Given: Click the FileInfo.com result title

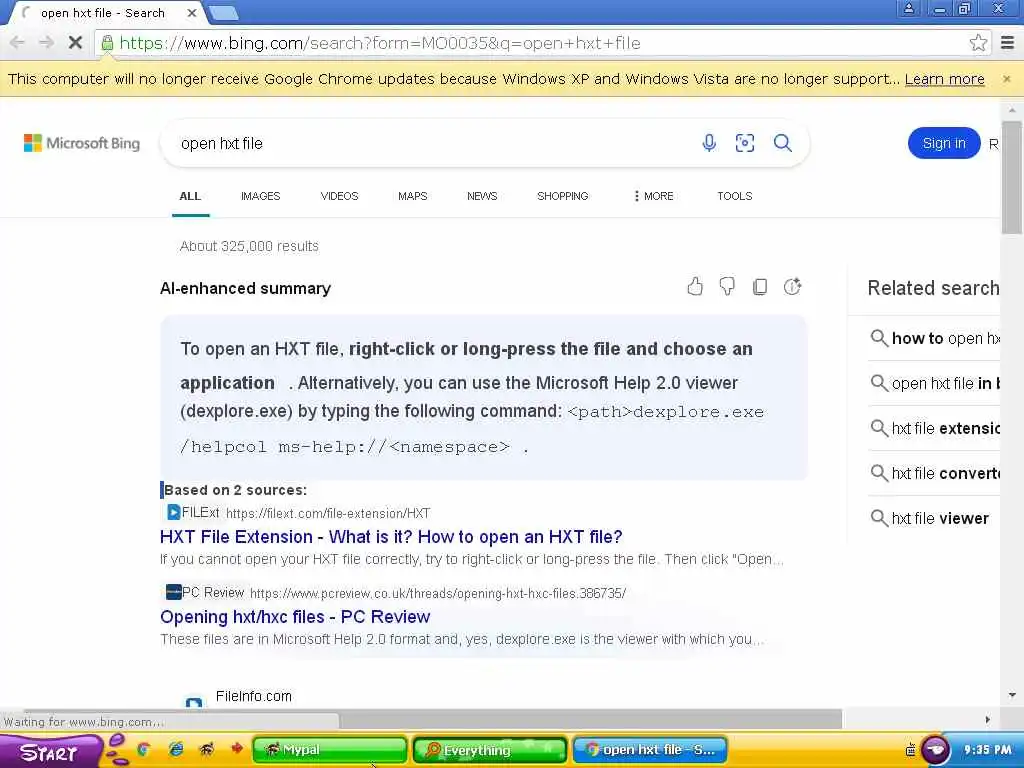Looking at the screenshot, I should (x=253, y=696).
